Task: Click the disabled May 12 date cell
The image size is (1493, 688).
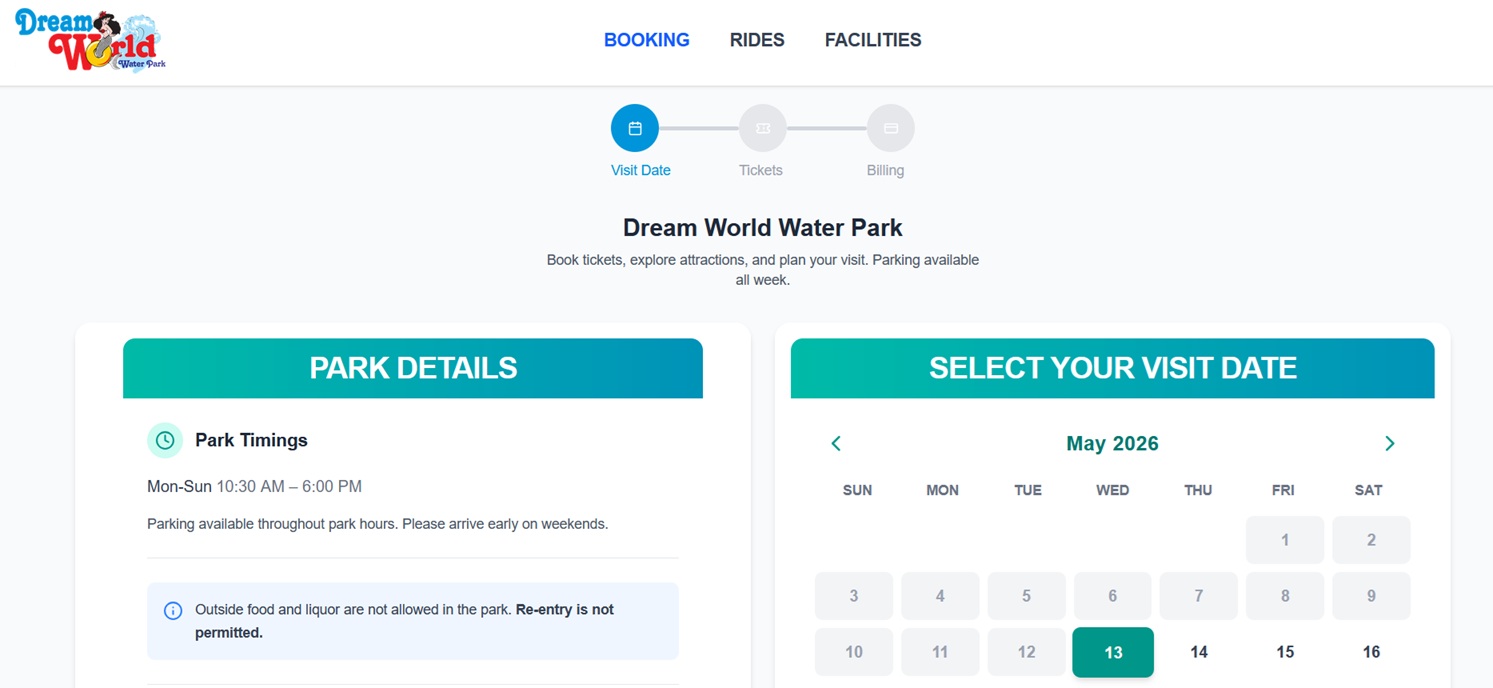Action: (x=1026, y=652)
